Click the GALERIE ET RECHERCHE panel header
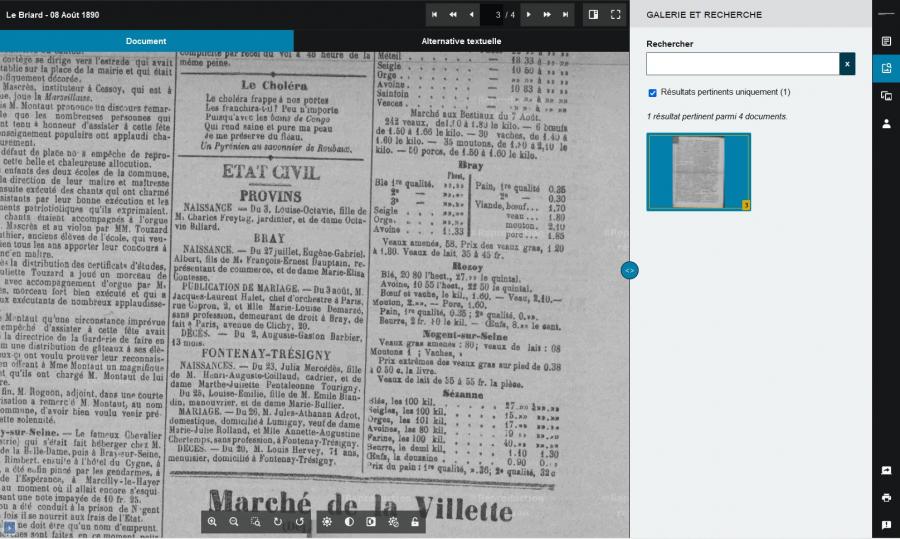900x539 pixels. click(x=704, y=15)
